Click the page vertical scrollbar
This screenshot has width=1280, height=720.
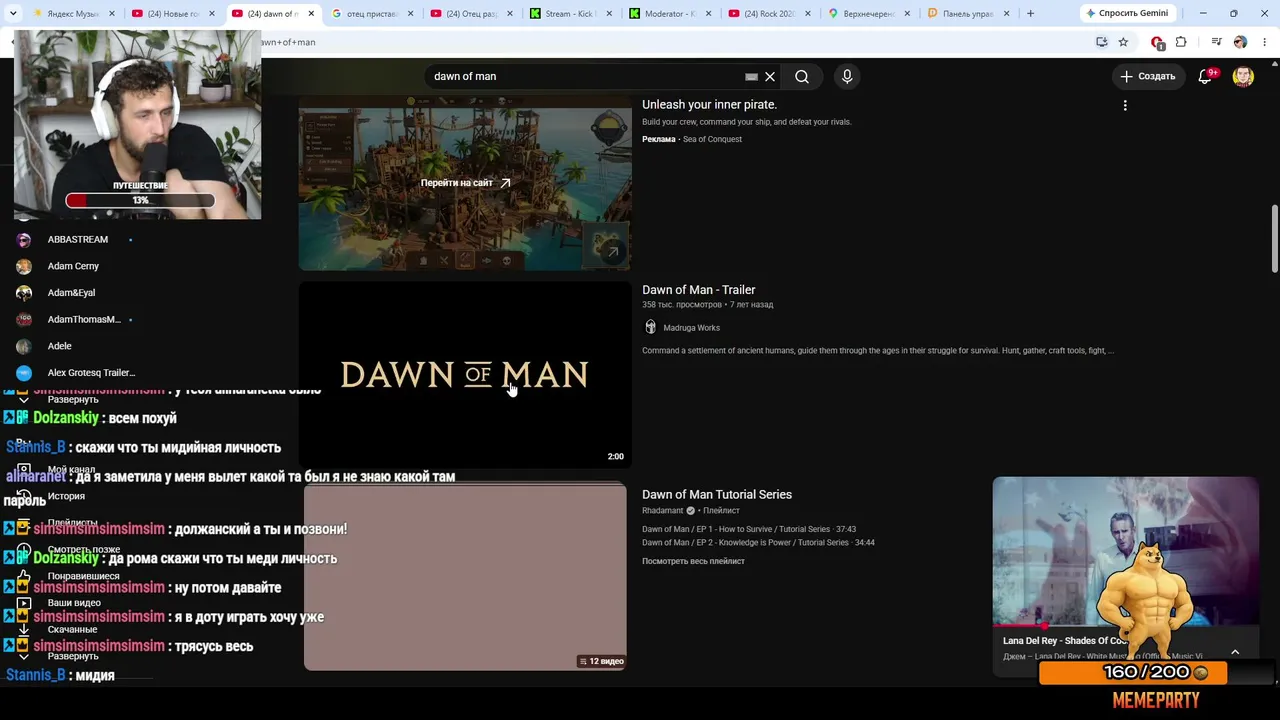(x=1274, y=238)
